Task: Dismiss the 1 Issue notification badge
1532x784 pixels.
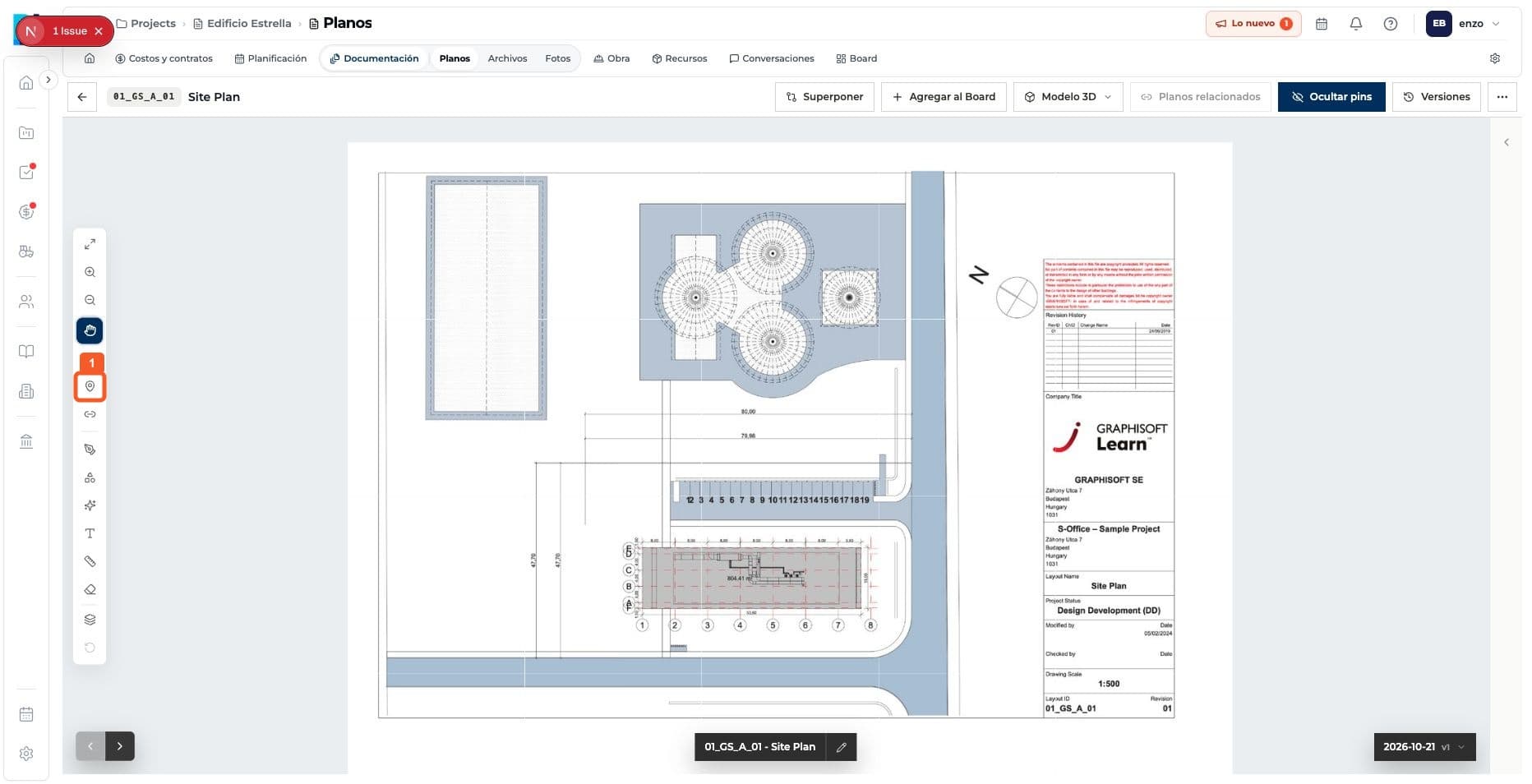Action: pyautogui.click(x=99, y=31)
